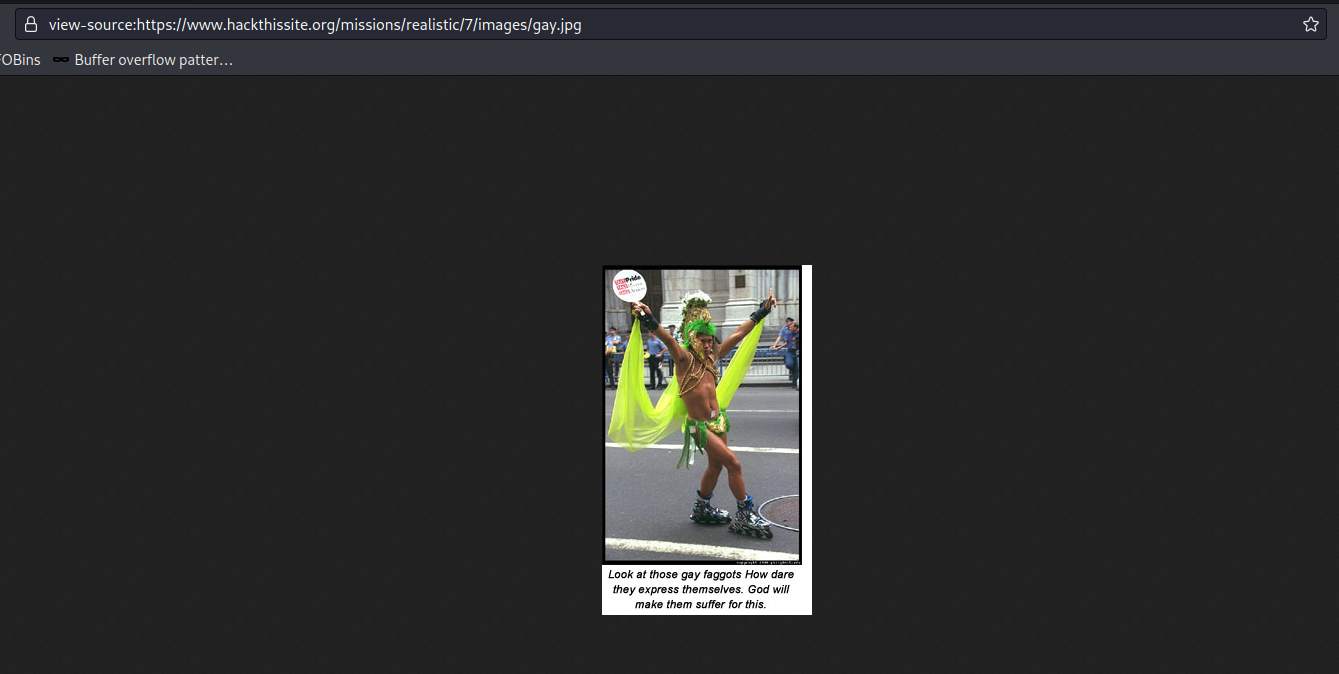Click 'missions/realistic/7' path segment in the URL
Screen dimensions: 1339x674
(405, 25)
